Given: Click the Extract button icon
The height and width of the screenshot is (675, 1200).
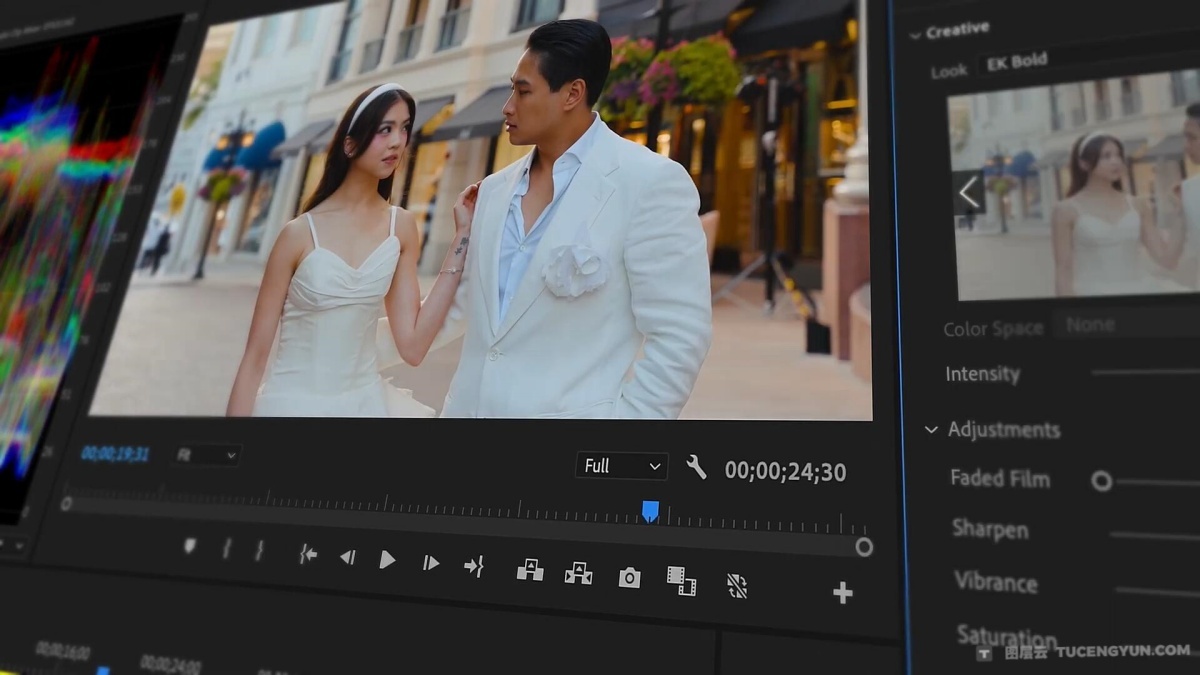Looking at the screenshot, I should point(578,573).
